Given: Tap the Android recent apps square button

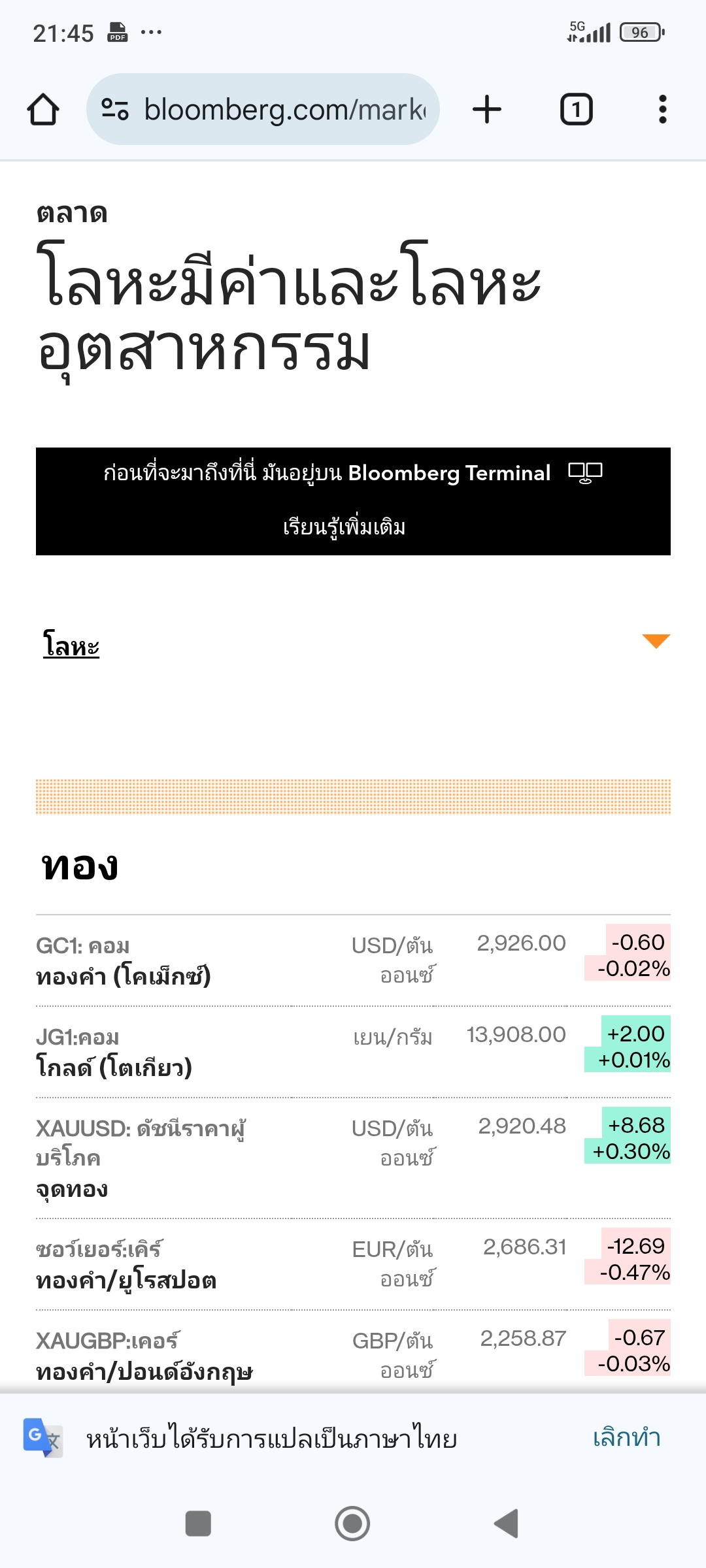Looking at the screenshot, I should point(198,1524).
